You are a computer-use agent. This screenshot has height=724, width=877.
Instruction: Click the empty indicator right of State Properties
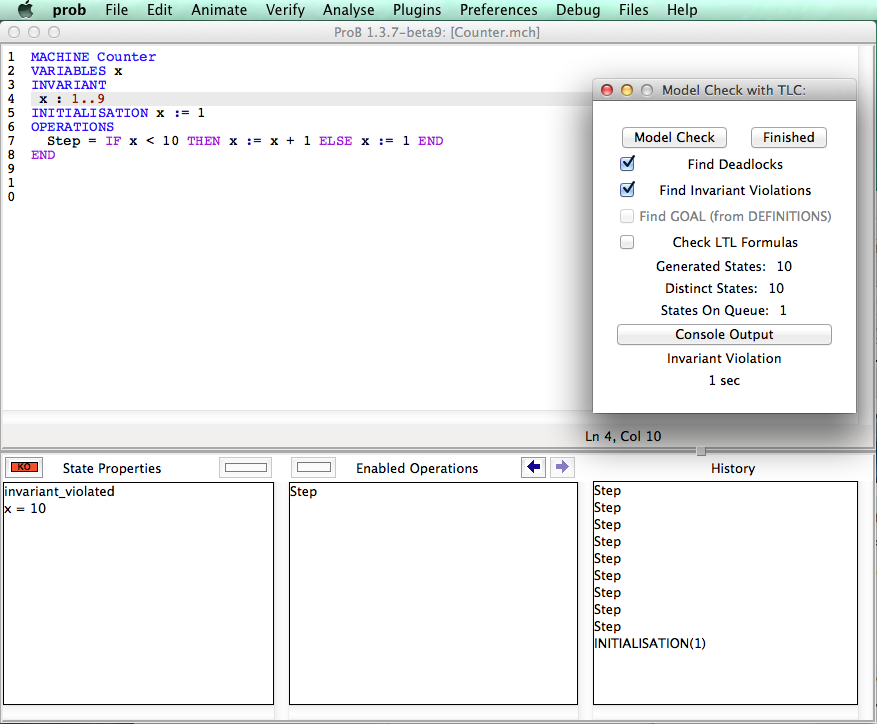(x=245, y=467)
